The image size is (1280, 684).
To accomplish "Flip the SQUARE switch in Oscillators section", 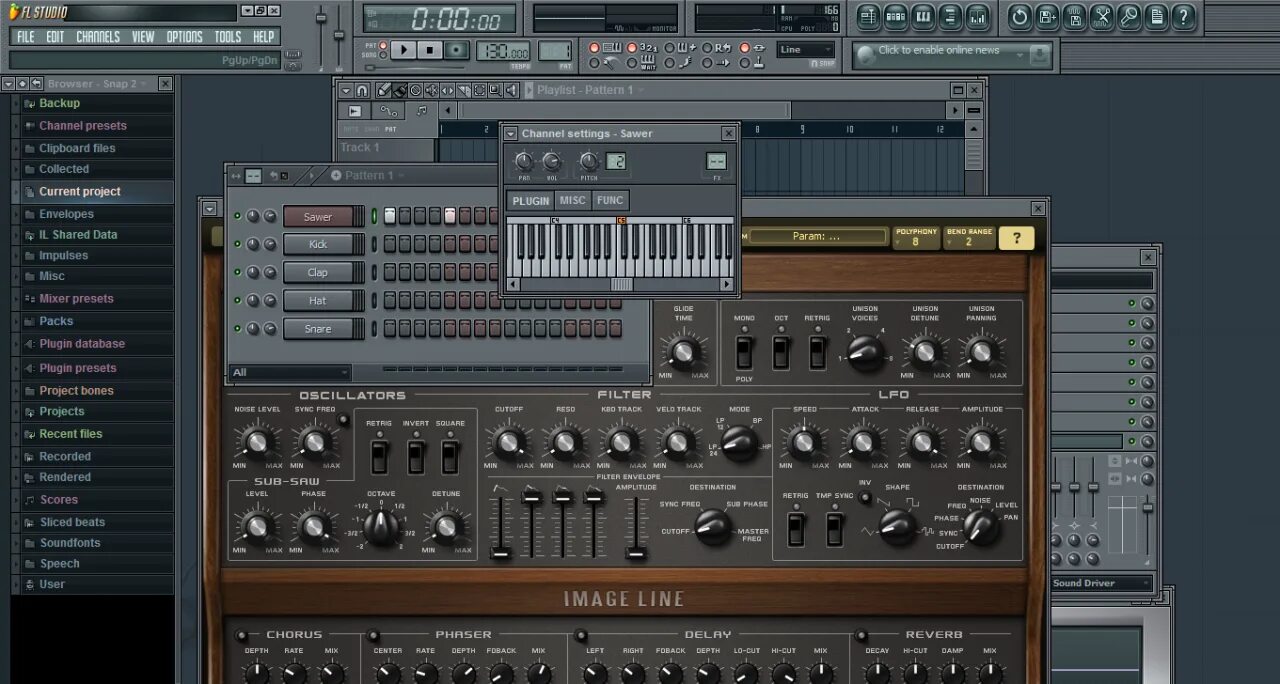I will coord(450,457).
